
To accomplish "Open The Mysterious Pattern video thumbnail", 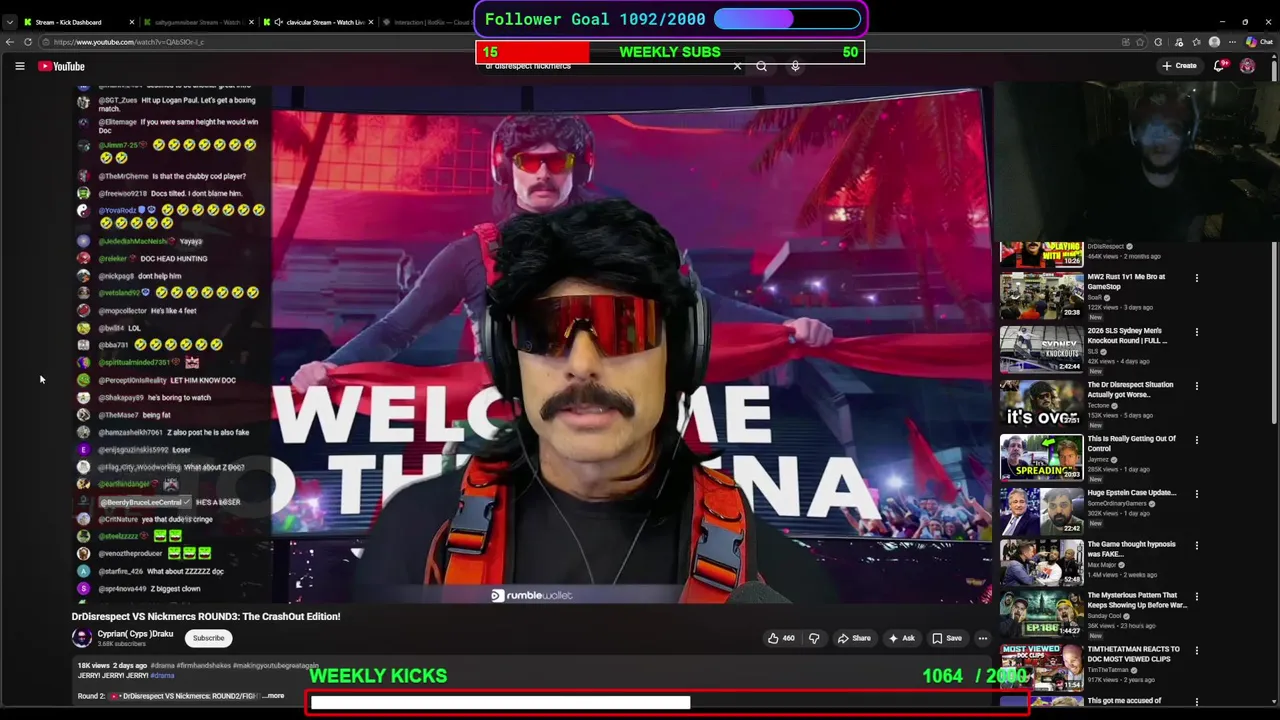I will coord(1041,614).
